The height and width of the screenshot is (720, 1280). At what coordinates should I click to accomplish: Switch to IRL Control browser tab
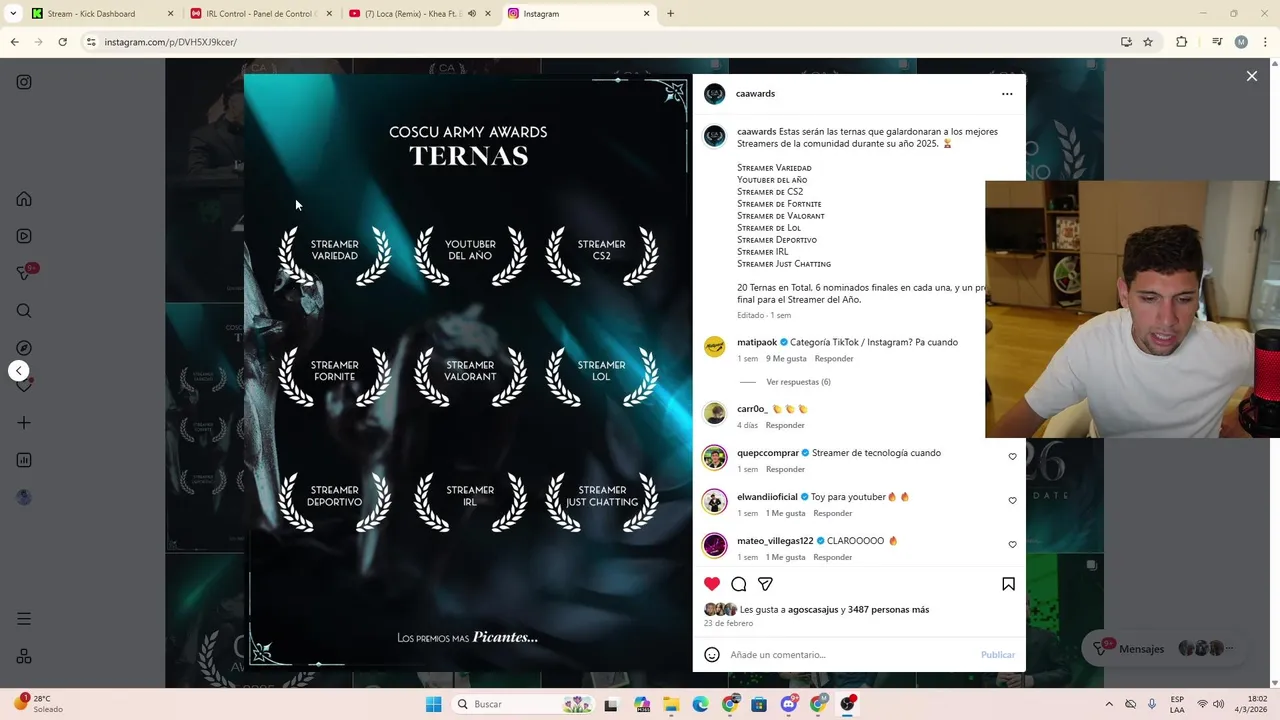[x=260, y=14]
